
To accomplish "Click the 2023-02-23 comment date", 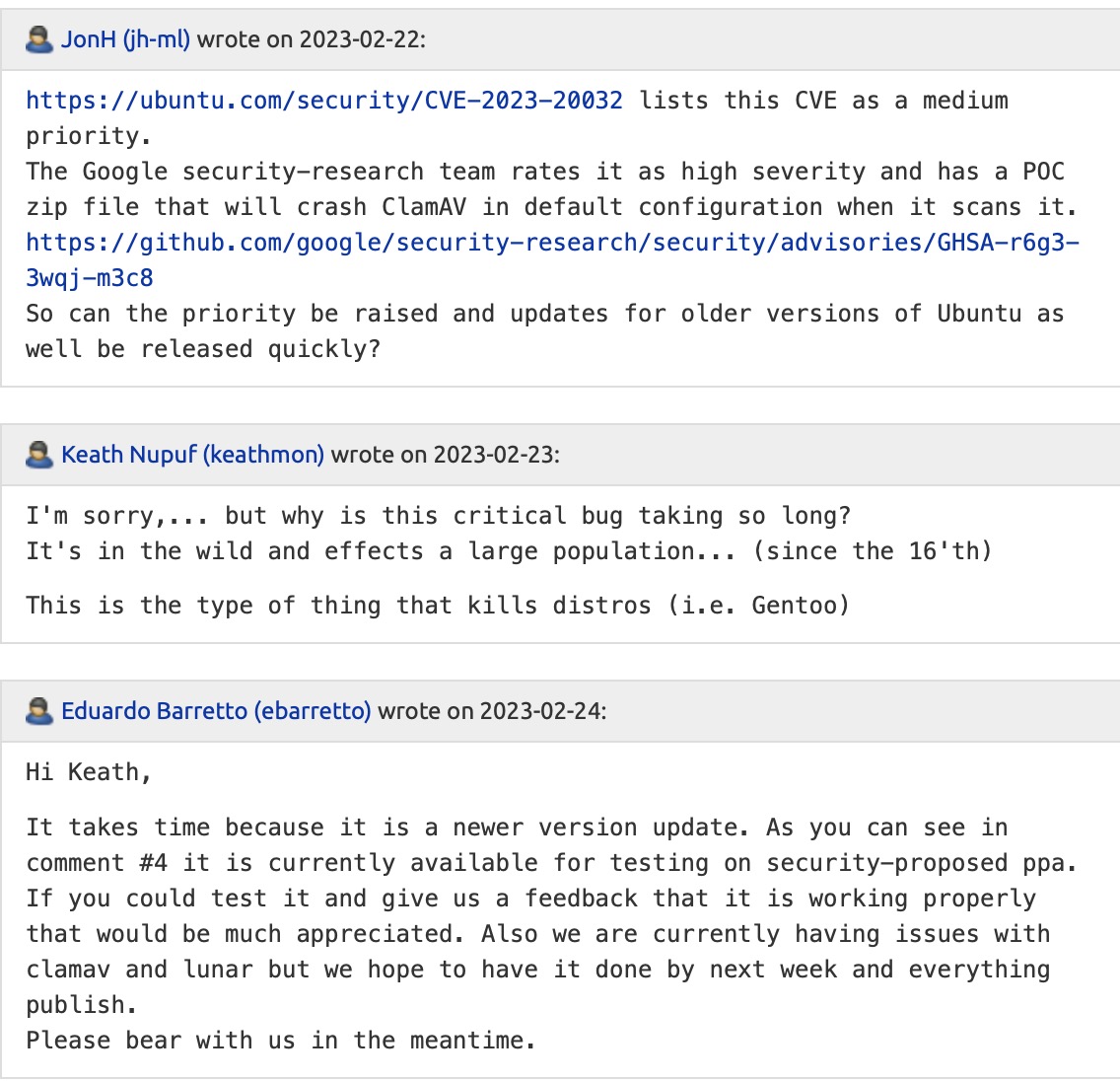I will tap(494, 455).
